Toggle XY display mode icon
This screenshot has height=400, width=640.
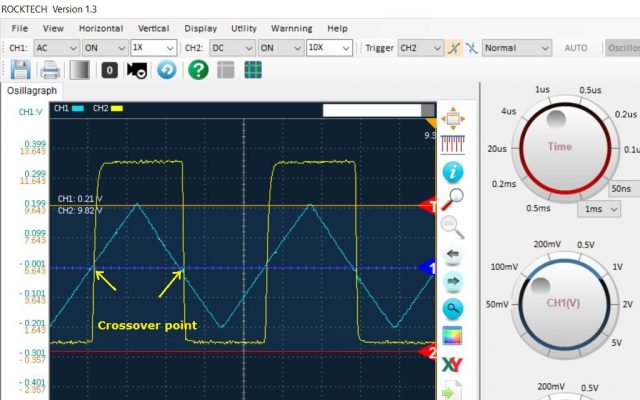coord(452,364)
